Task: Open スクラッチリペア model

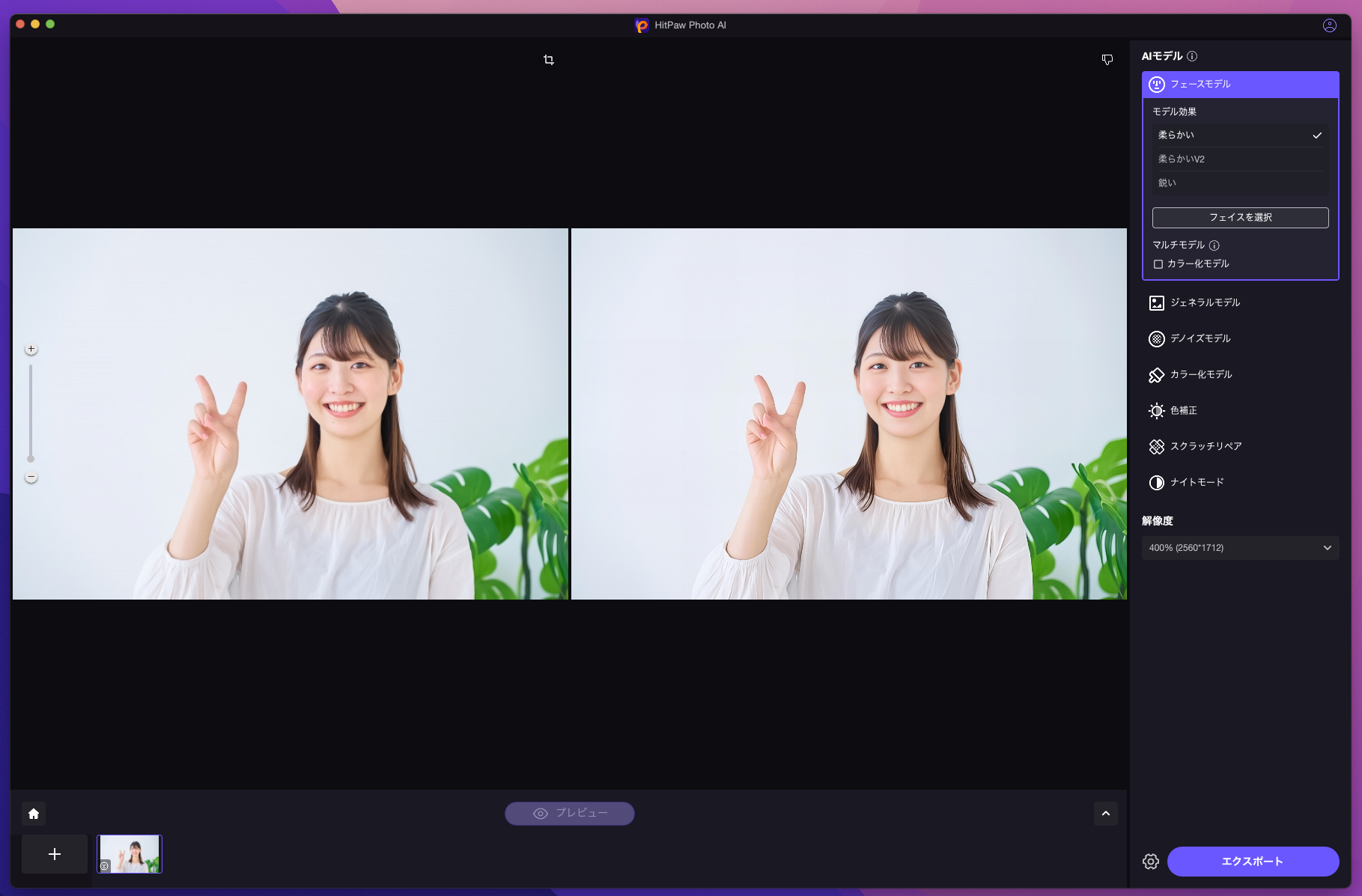Action: [1241, 447]
